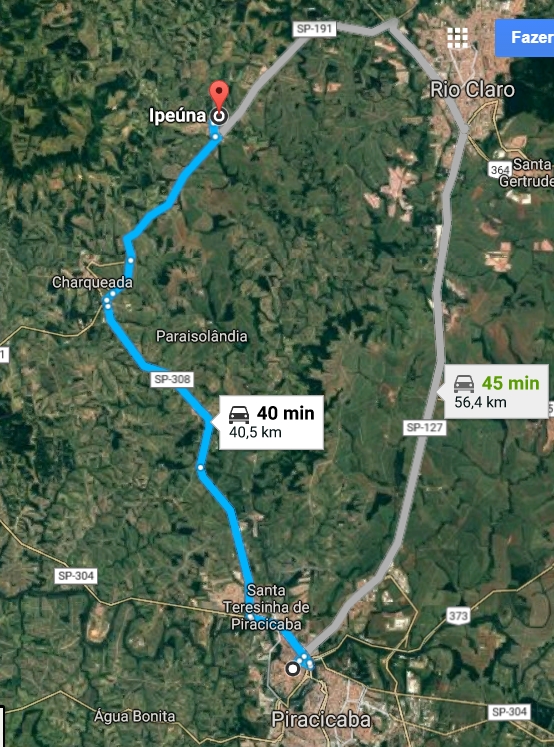Image resolution: width=554 pixels, height=747 pixels.
Task: Click the Charqueada town label
Action: 92,283
